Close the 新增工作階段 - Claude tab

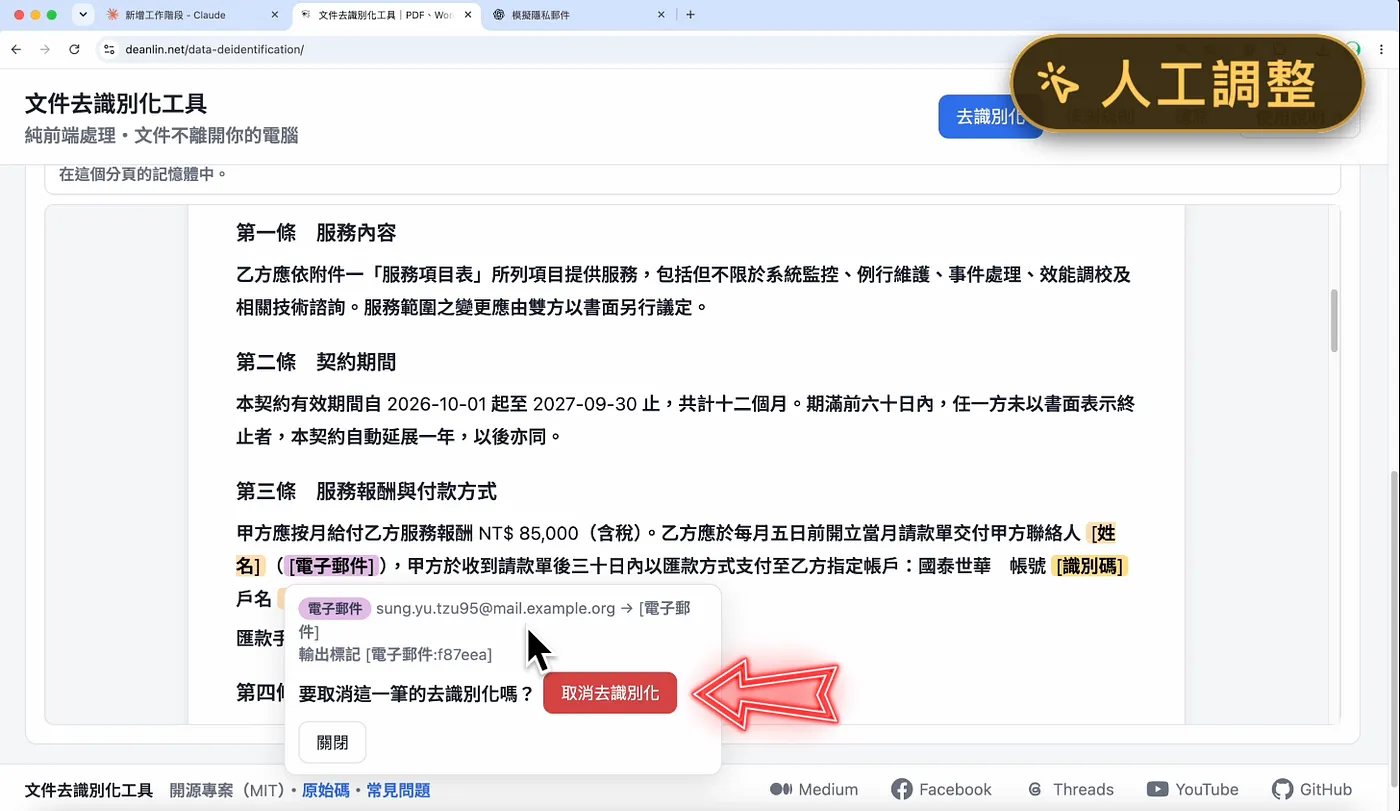275,15
